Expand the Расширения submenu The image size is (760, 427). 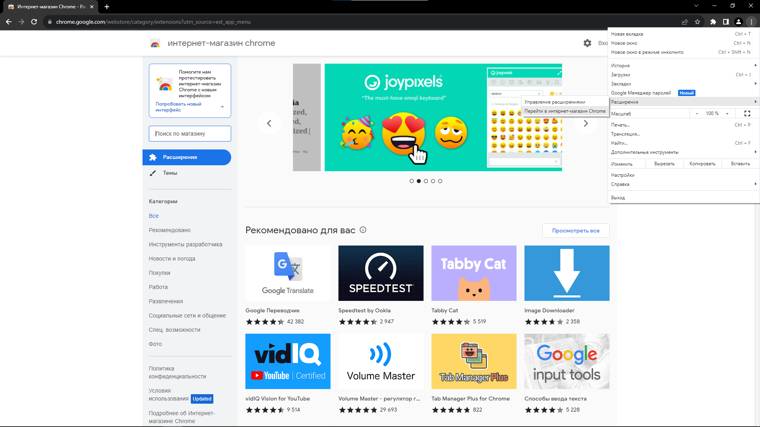[683, 102]
